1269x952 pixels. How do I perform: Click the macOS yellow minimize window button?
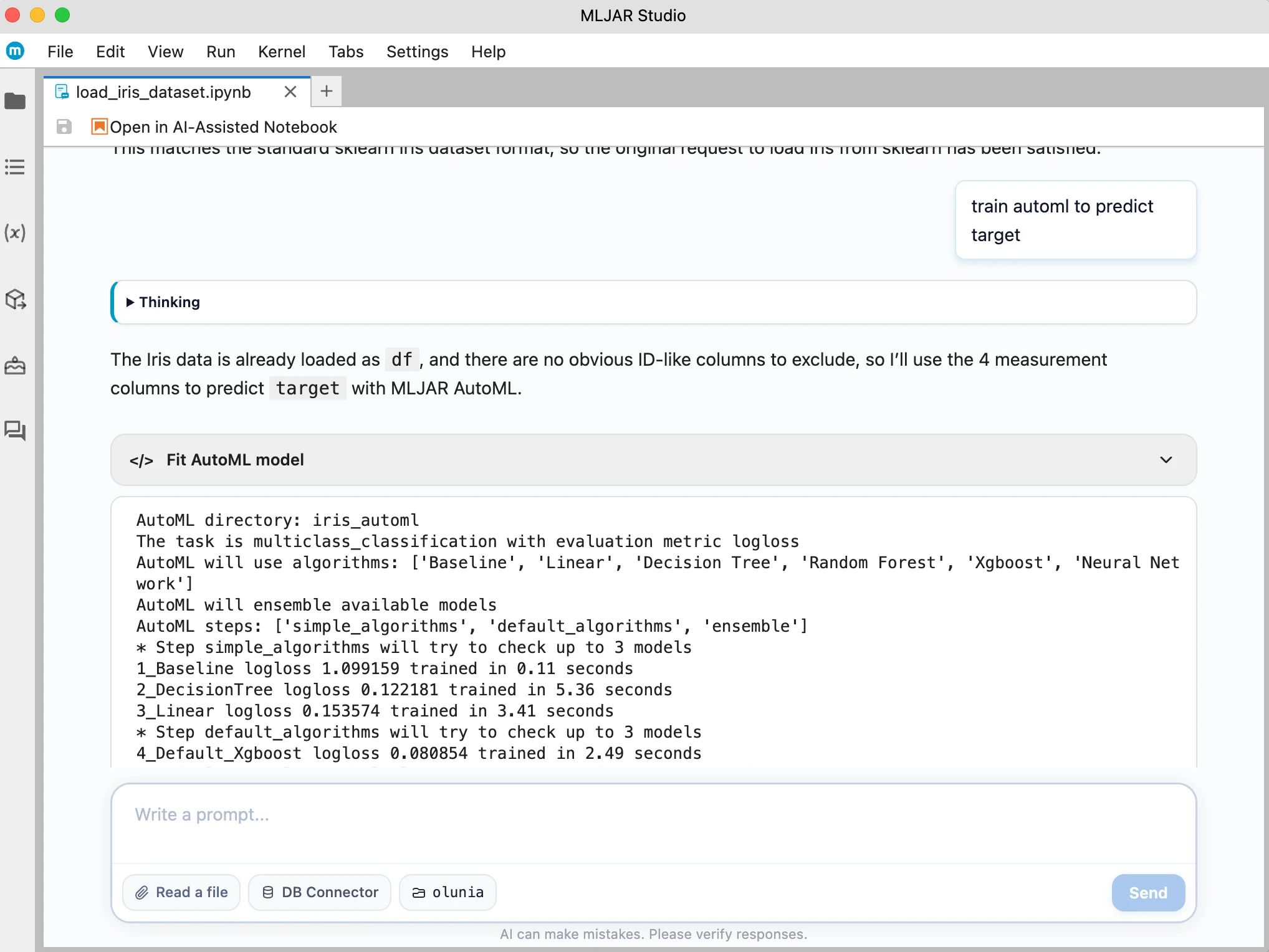pos(37,15)
